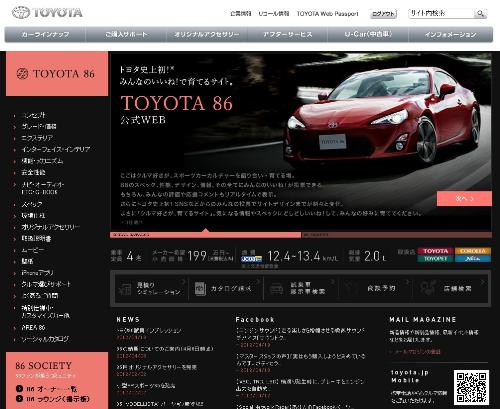Select the second dark-red slide indicator bar
The height and width of the screenshot is (409, 500).
[396, 235]
